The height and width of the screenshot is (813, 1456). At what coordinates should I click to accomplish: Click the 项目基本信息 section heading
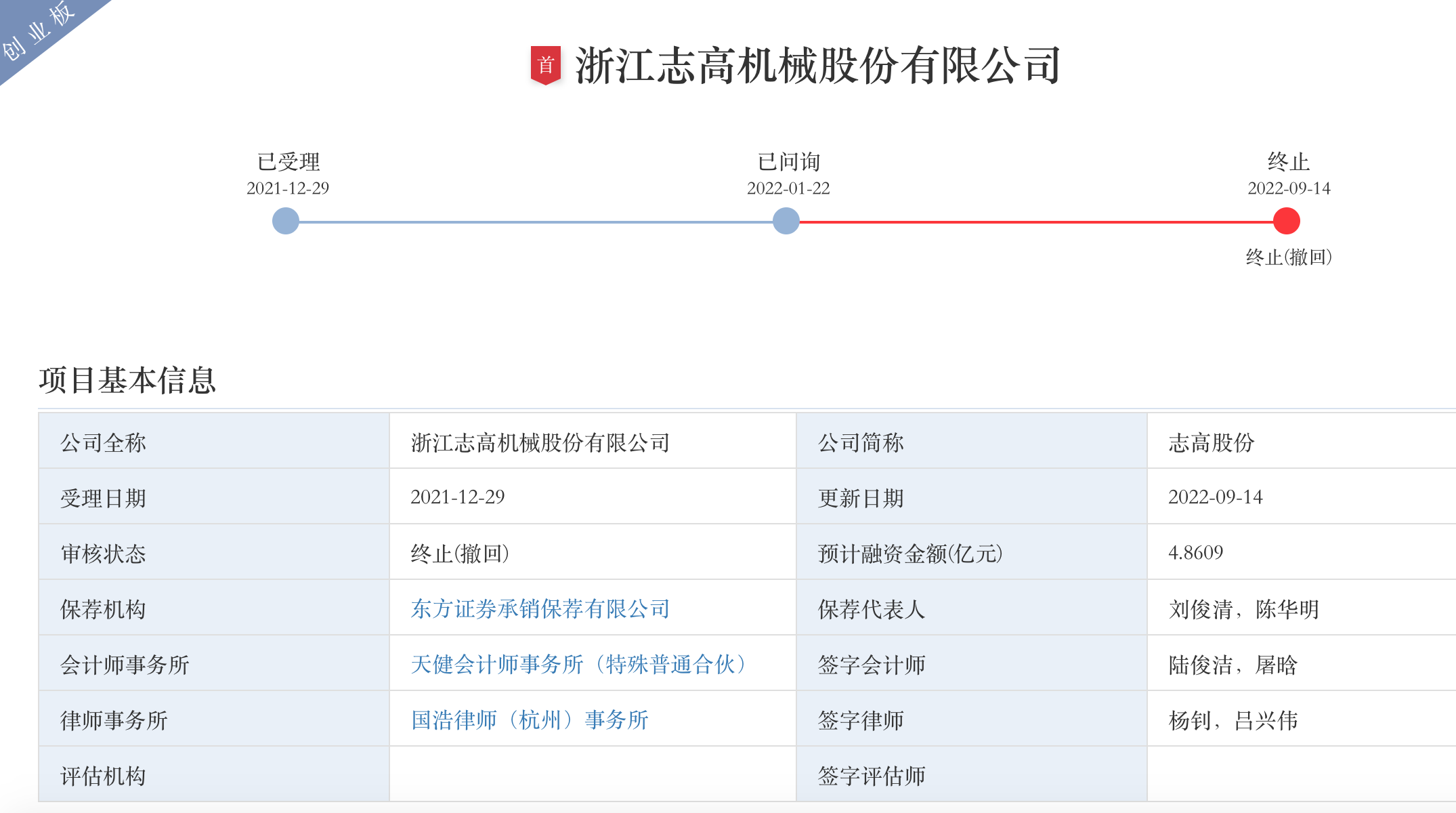127,380
